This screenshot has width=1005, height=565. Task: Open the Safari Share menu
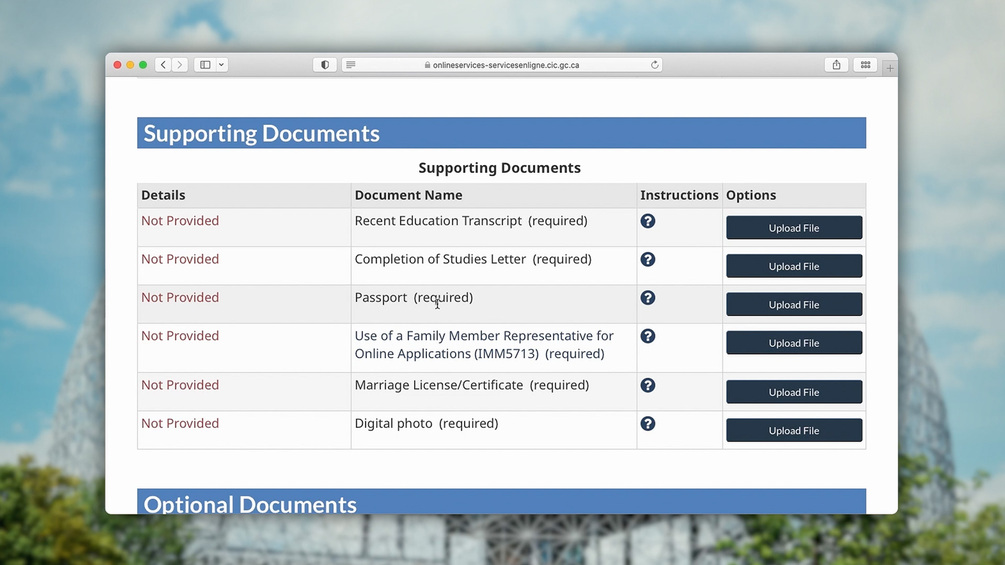836,65
